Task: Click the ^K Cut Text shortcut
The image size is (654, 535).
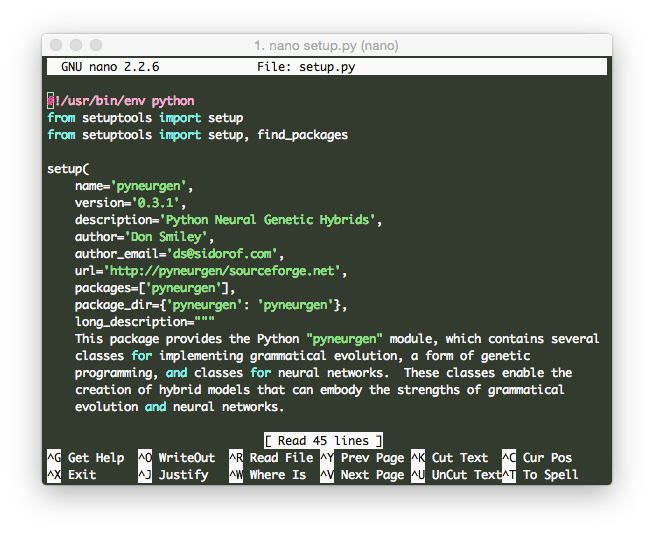Action: click(450, 457)
